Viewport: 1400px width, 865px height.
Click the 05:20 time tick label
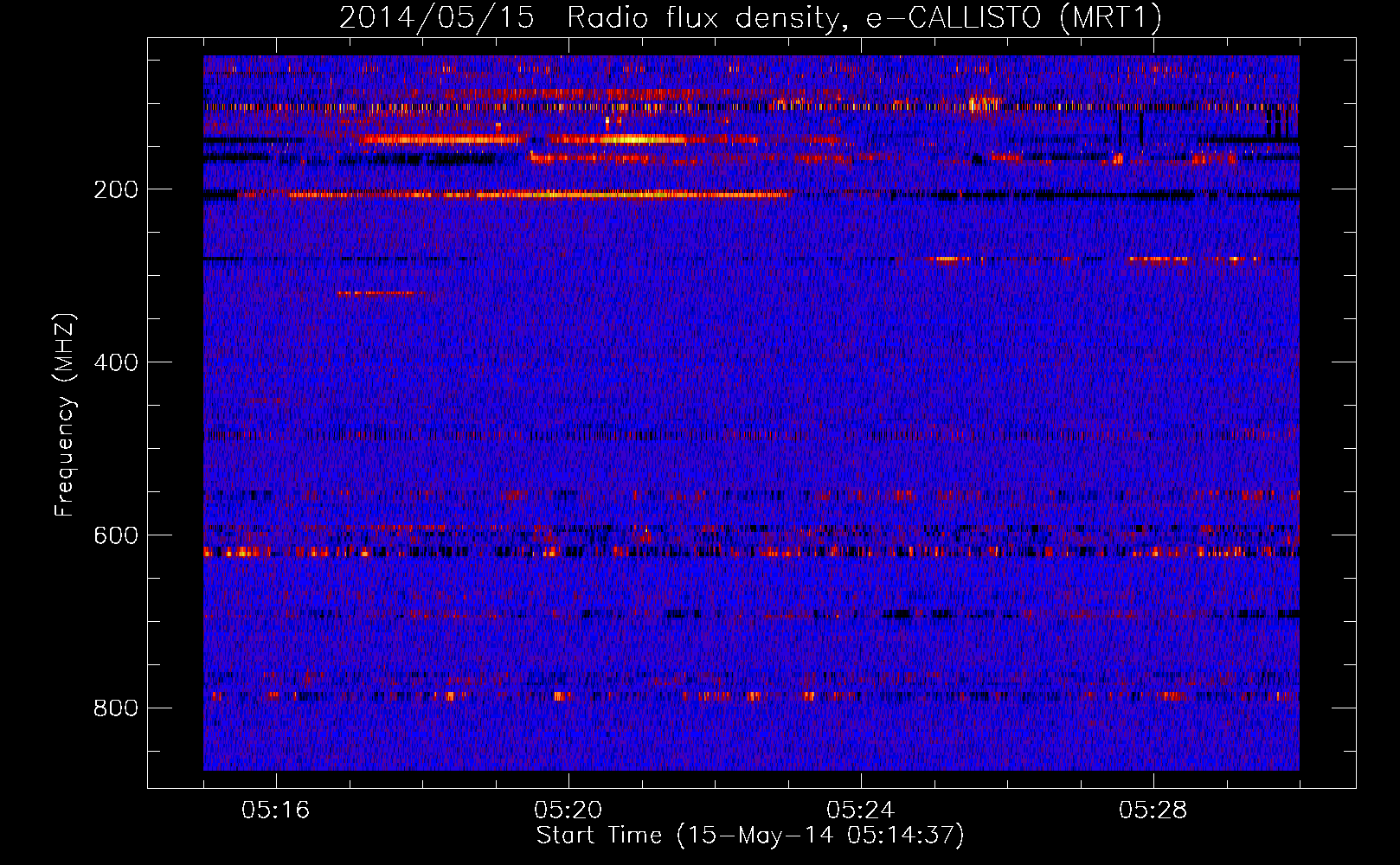point(568,811)
